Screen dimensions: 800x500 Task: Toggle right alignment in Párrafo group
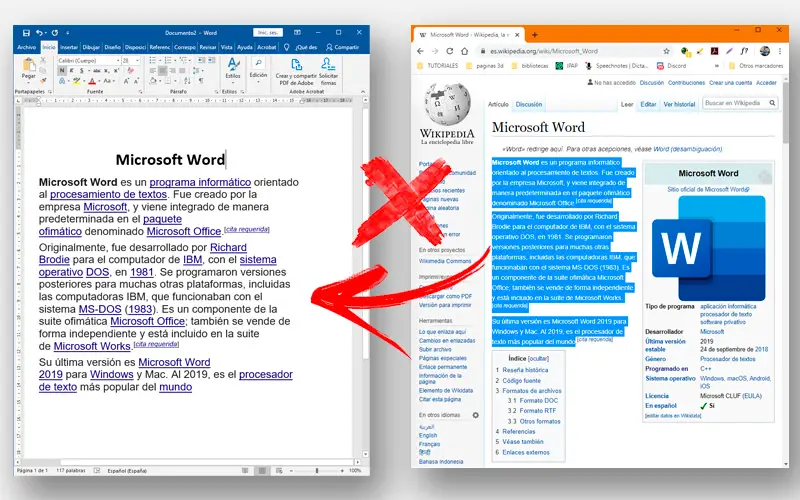pyautogui.click(x=172, y=70)
